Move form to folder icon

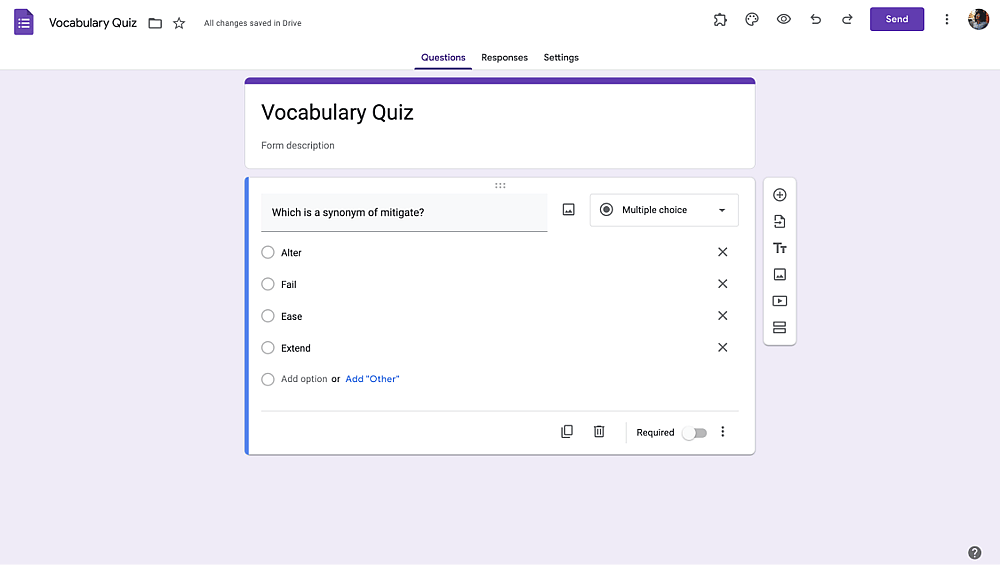[x=155, y=24]
